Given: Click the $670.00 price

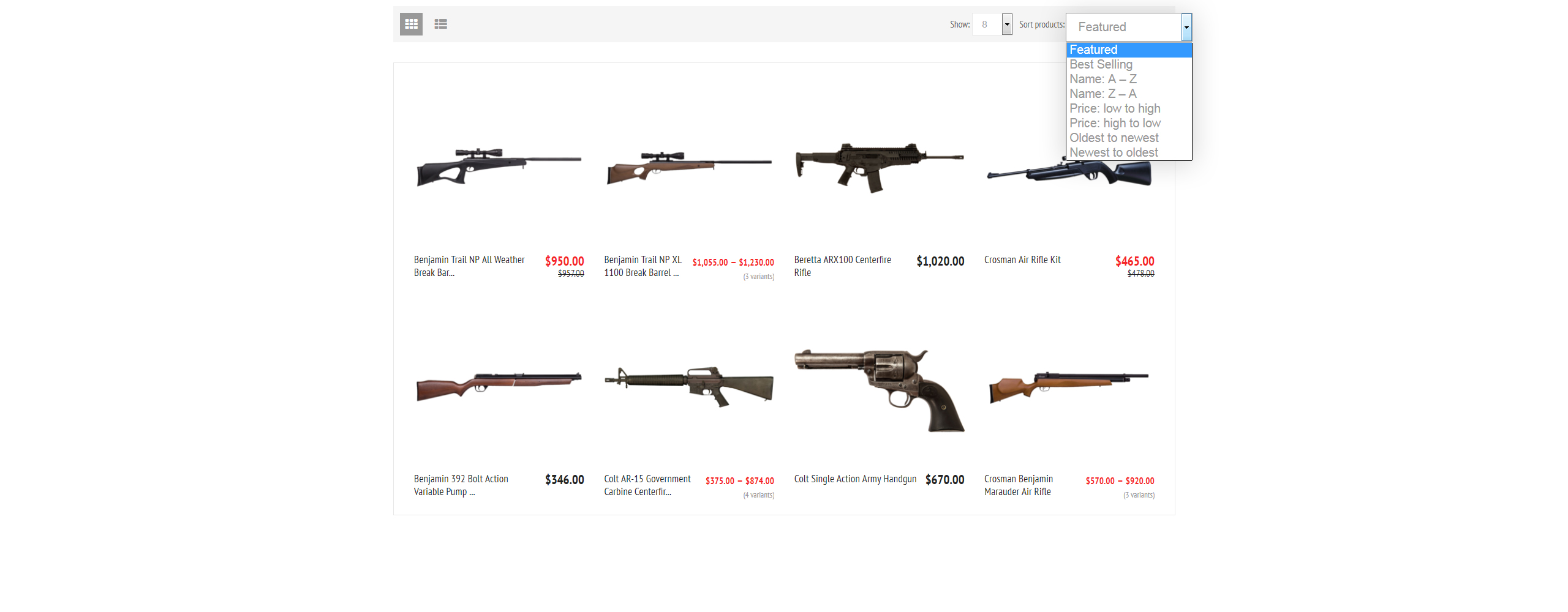Looking at the screenshot, I should coord(945,480).
